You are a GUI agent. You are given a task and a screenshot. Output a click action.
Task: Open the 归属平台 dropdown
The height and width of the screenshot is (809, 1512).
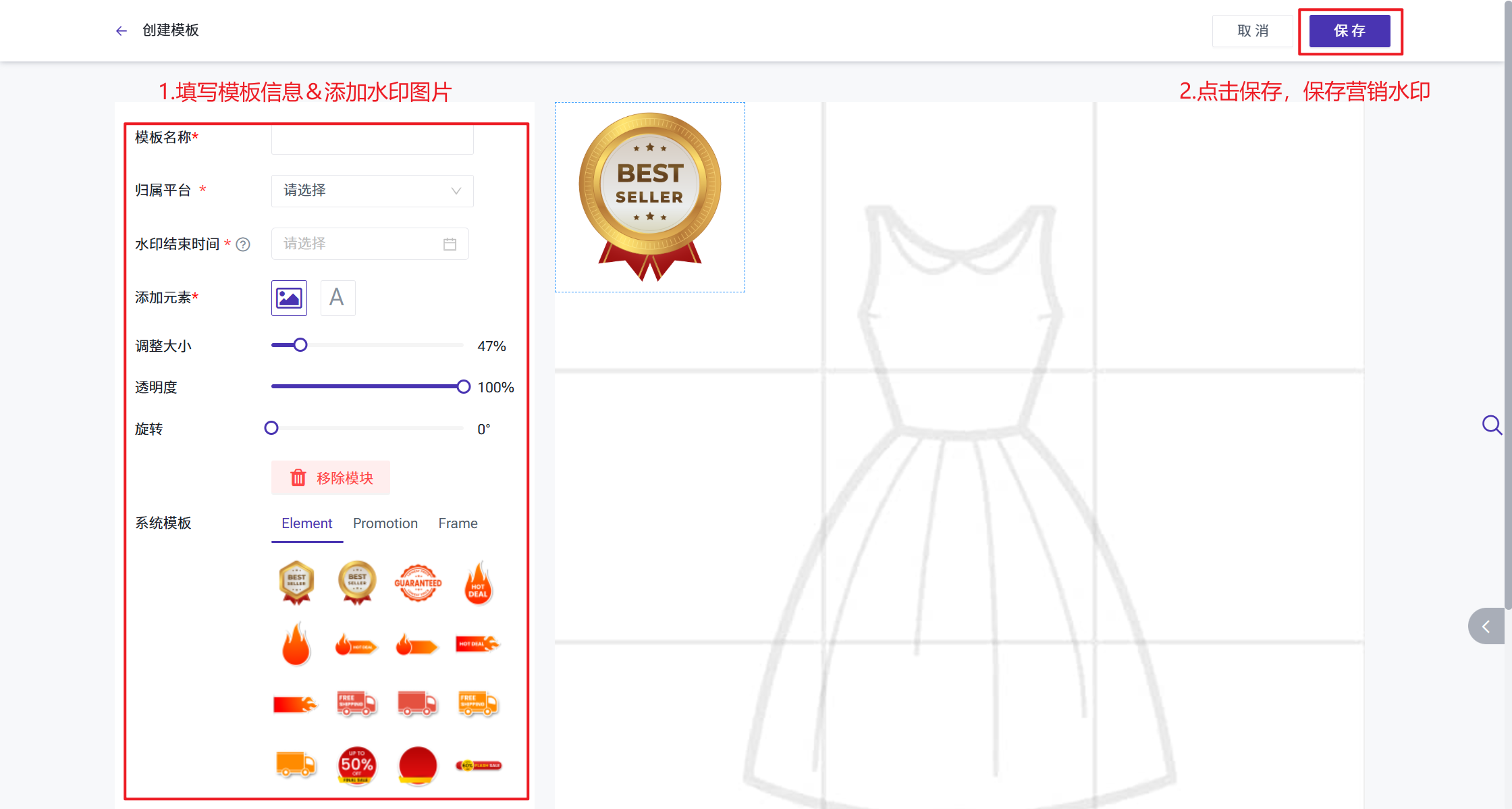[372, 191]
